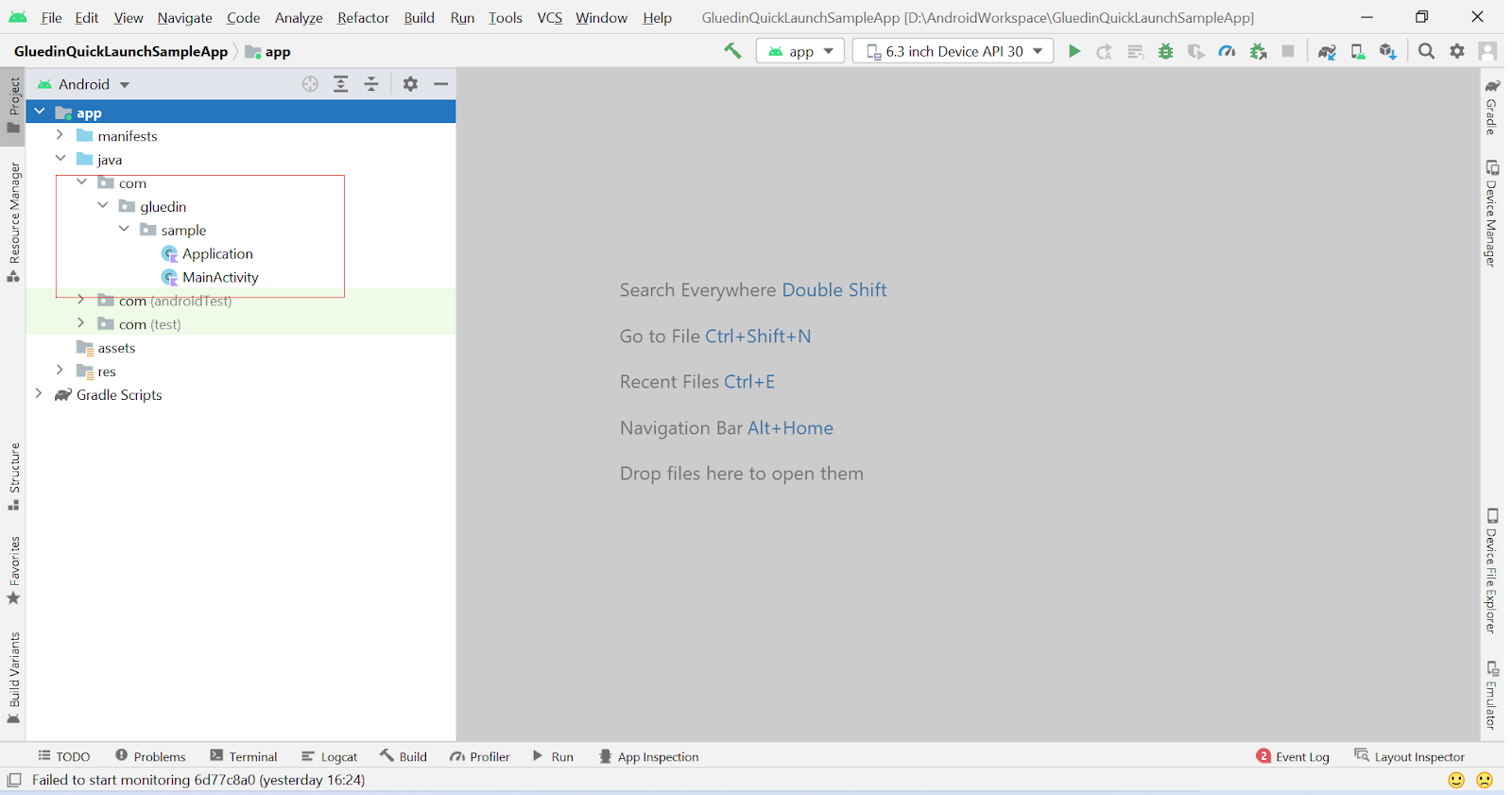This screenshot has width=1512, height=795.
Task: Click Expand All in Project panel
Action: tap(341, 84)
